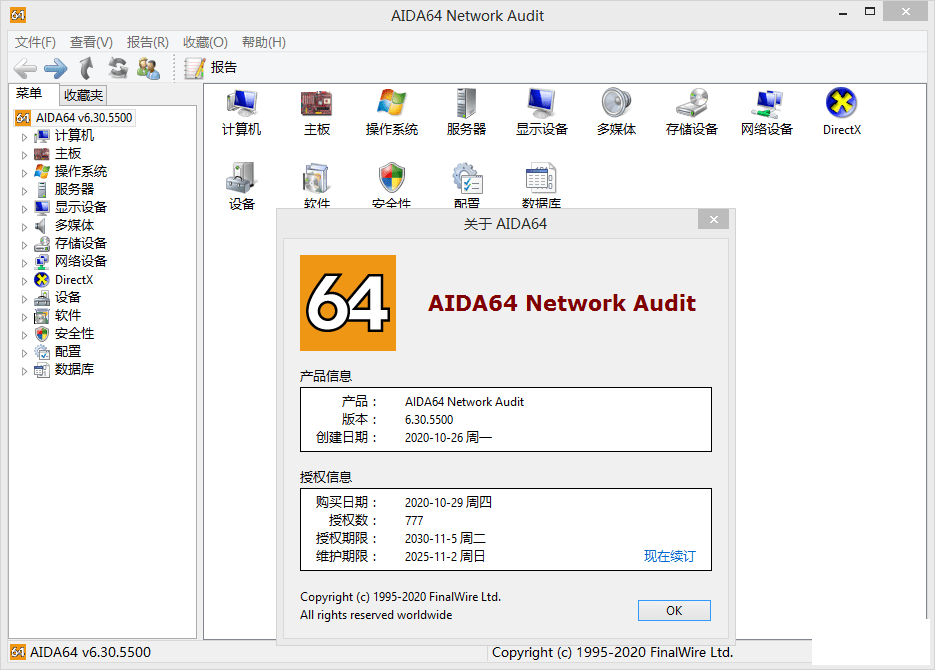This screenshot has width=935, height=670.
Task: Open the 服务器 large icon in main pane
Action: coord(466,113)
